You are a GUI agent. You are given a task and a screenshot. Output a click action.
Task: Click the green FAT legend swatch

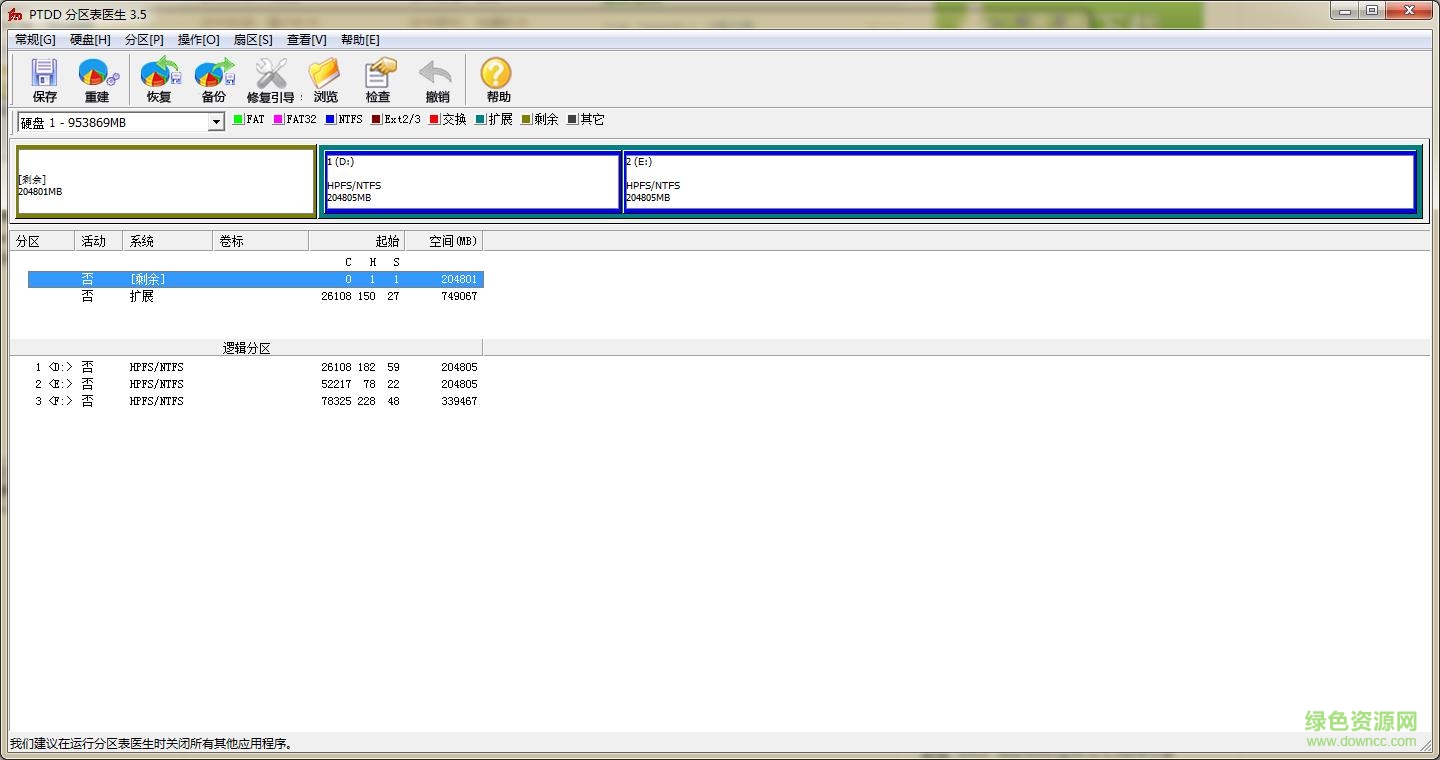click(238, 119)
